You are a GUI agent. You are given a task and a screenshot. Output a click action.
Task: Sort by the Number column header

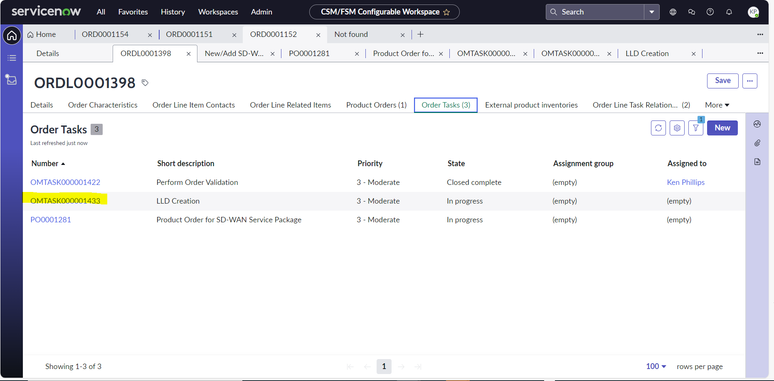48,163
